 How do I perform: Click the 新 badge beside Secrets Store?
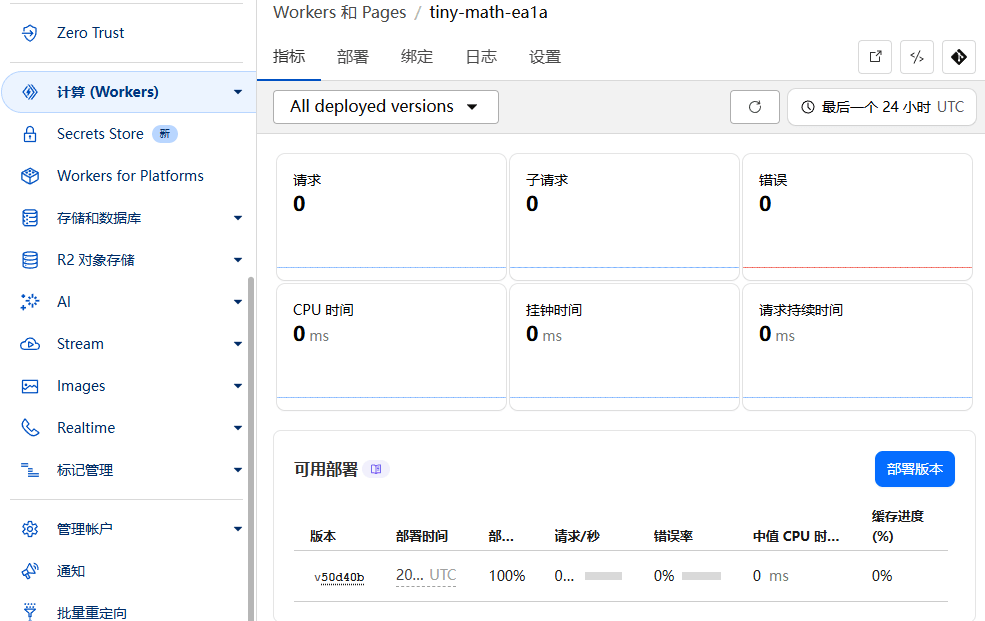[x=165, y=134]
